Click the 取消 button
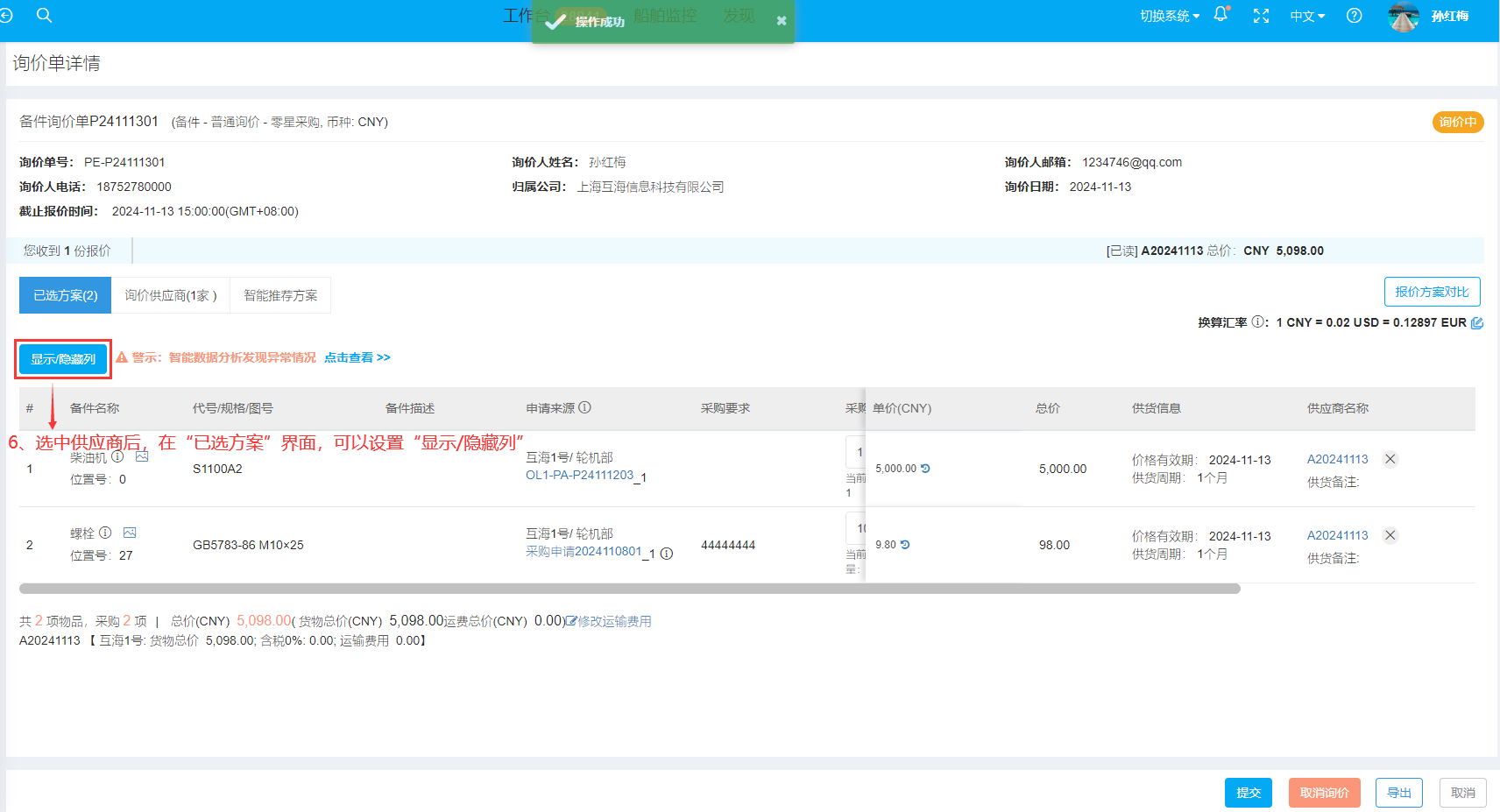Image resolution: width=1500 pixels, height=812 pixels. (1462, 793)
